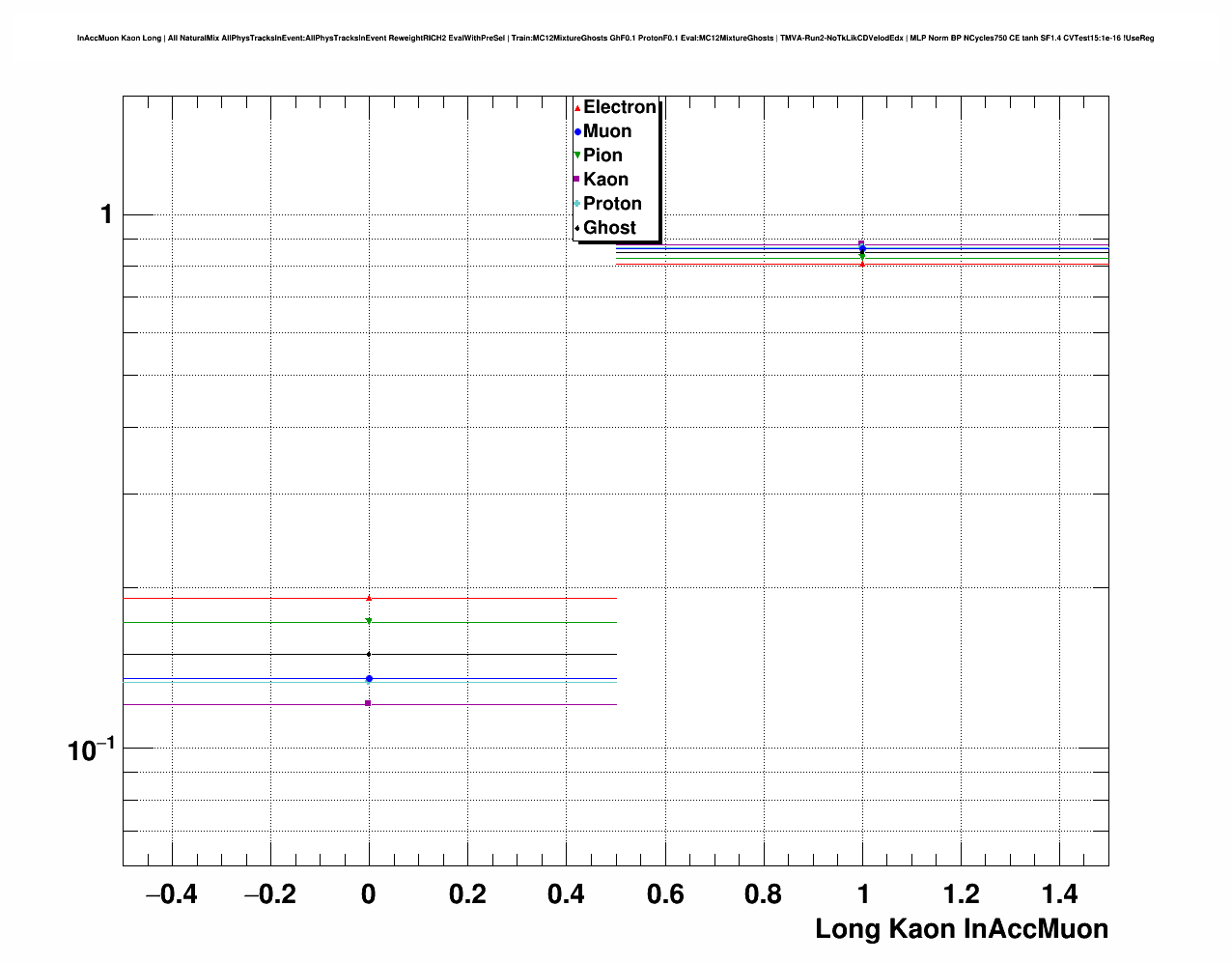
Task: Click the "Long Kaon InAccMuon" x-axis title
Action: (x=961, y=929)
